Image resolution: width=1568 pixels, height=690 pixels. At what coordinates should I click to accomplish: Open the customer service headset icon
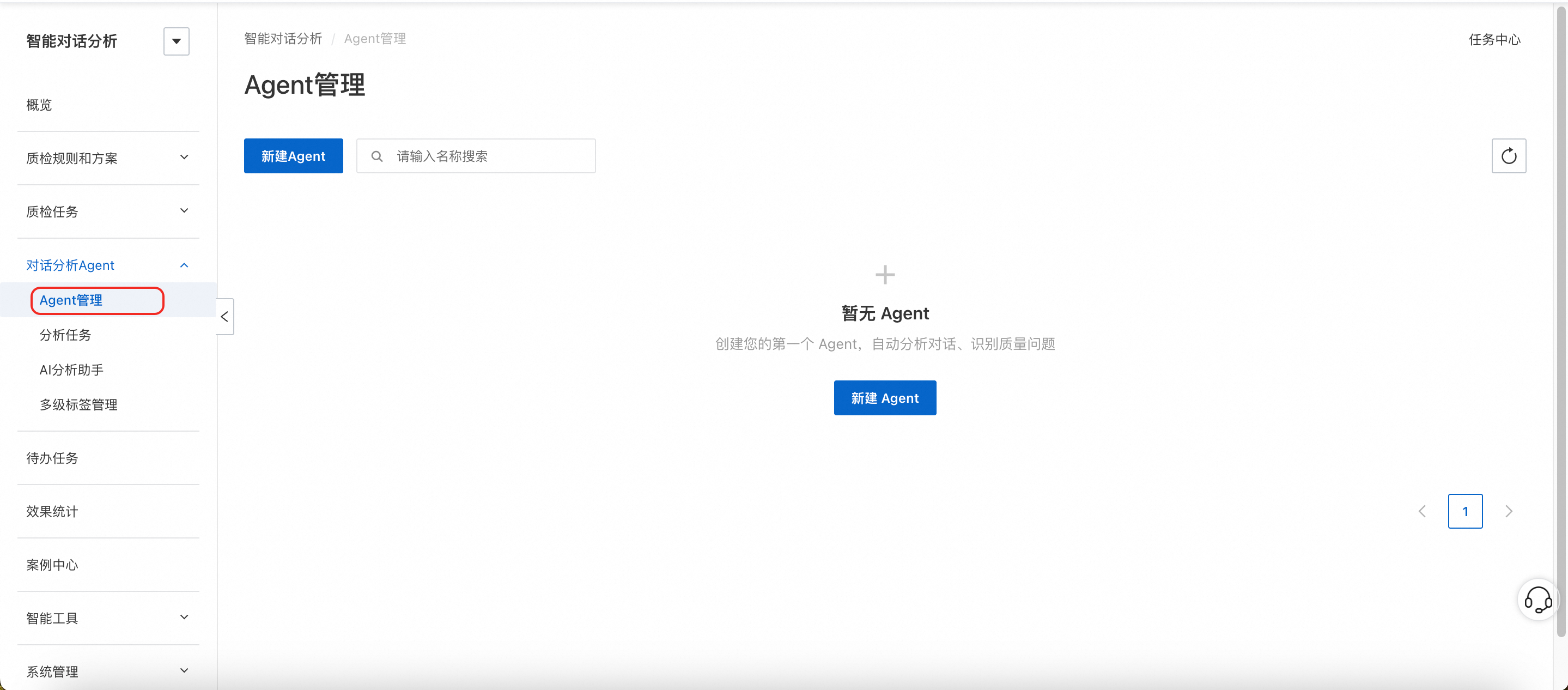coord(1537,600)
